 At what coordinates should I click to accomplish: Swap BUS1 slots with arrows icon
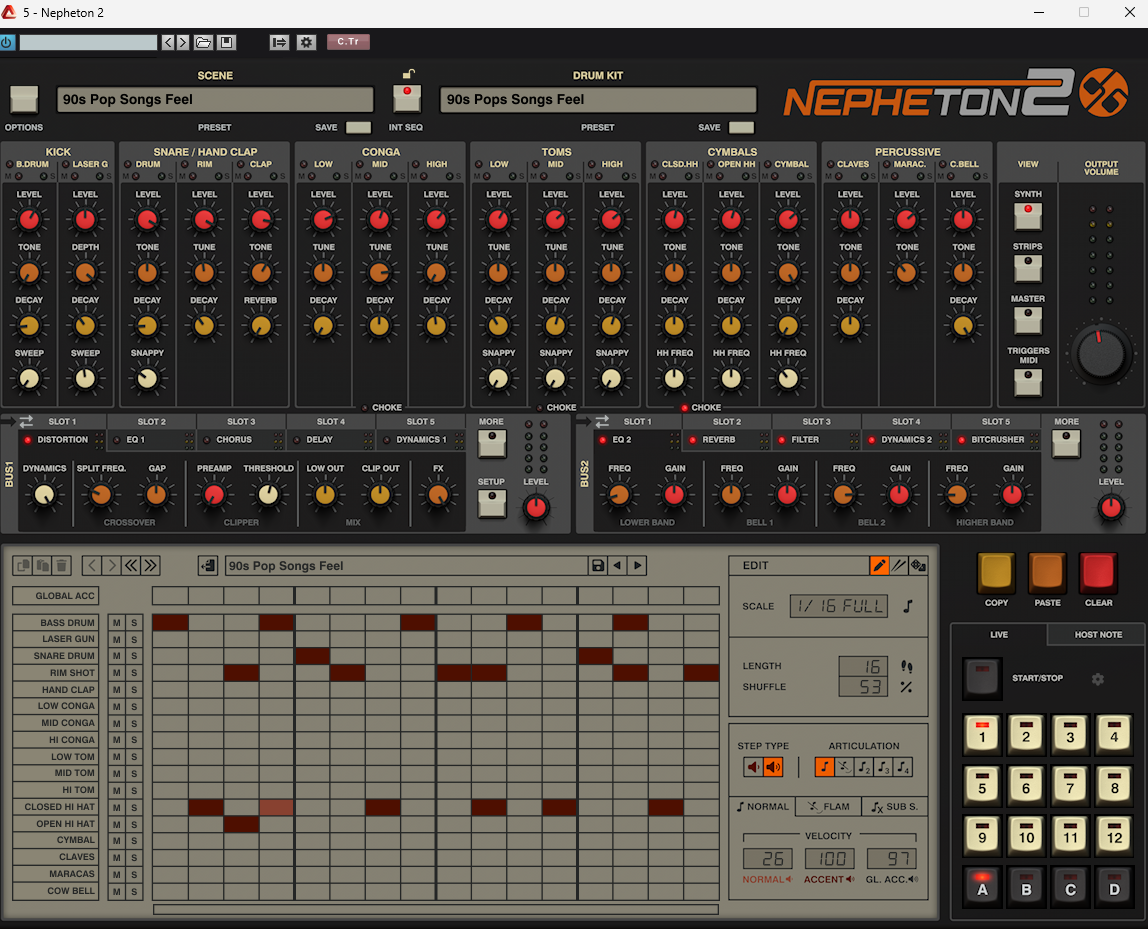click(x=26, y=422)
